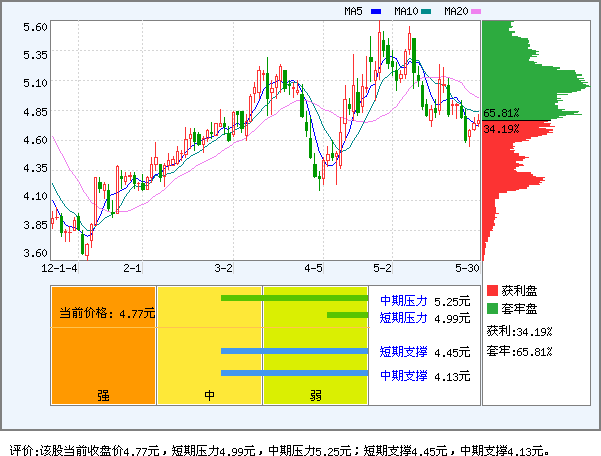Click the 4.35 price axis label
The image size is (601, 456).
[35, 168]
